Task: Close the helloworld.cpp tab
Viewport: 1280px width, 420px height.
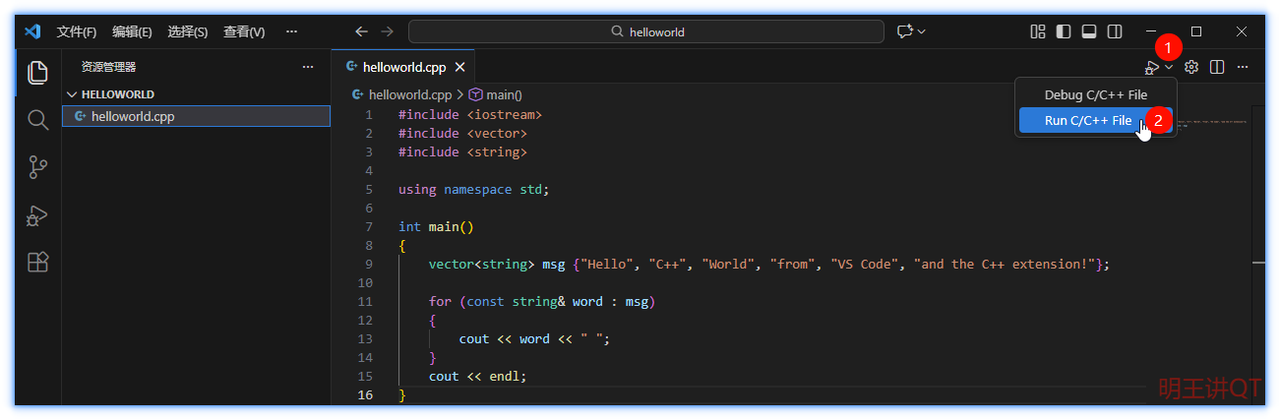Action: (x=460, y=67)
